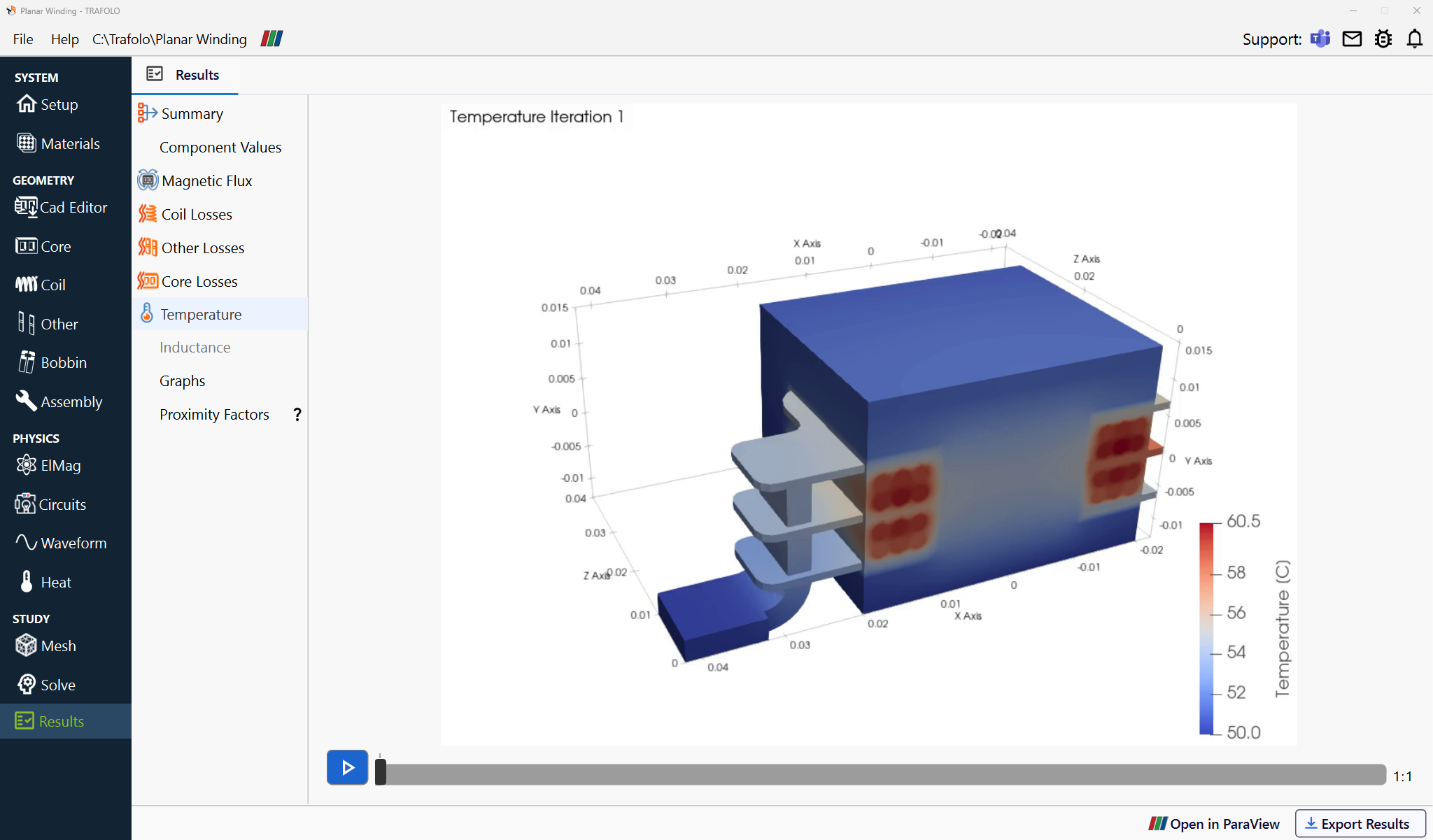Open the Help menu

(x=64, y=39)
